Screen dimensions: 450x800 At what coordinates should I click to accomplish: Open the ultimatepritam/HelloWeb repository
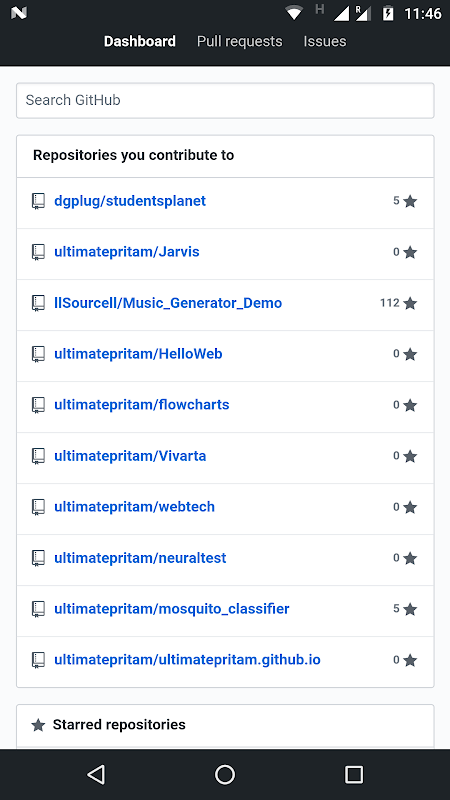[x=138, y=354]
